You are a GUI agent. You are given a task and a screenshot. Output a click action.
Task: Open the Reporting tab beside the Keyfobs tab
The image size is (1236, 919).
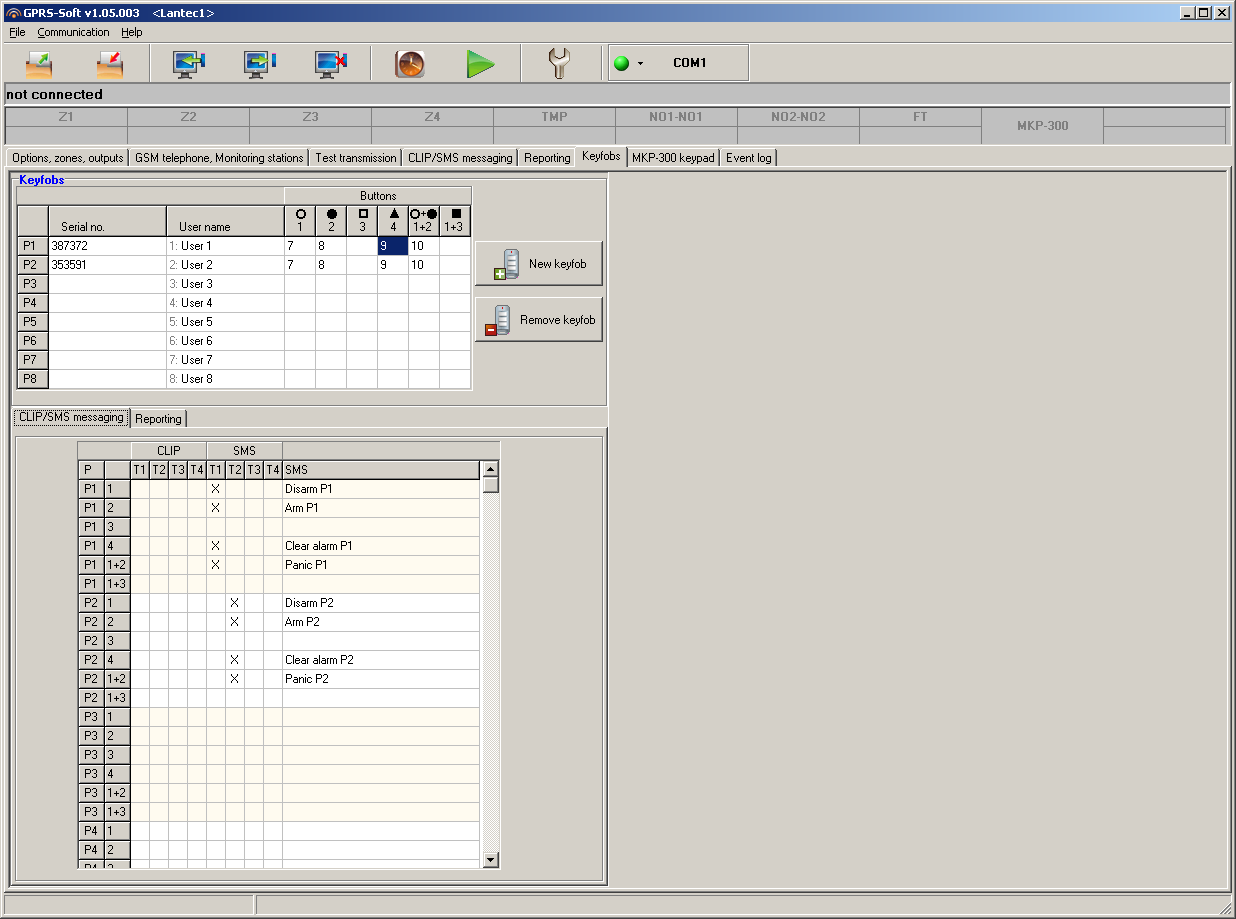(547, 158)
